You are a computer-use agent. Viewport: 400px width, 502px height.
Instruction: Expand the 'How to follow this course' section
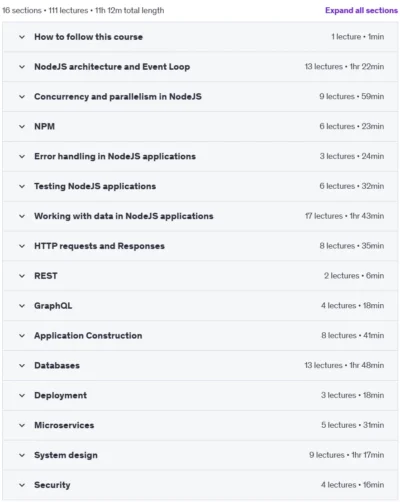(x=200, y=37)
